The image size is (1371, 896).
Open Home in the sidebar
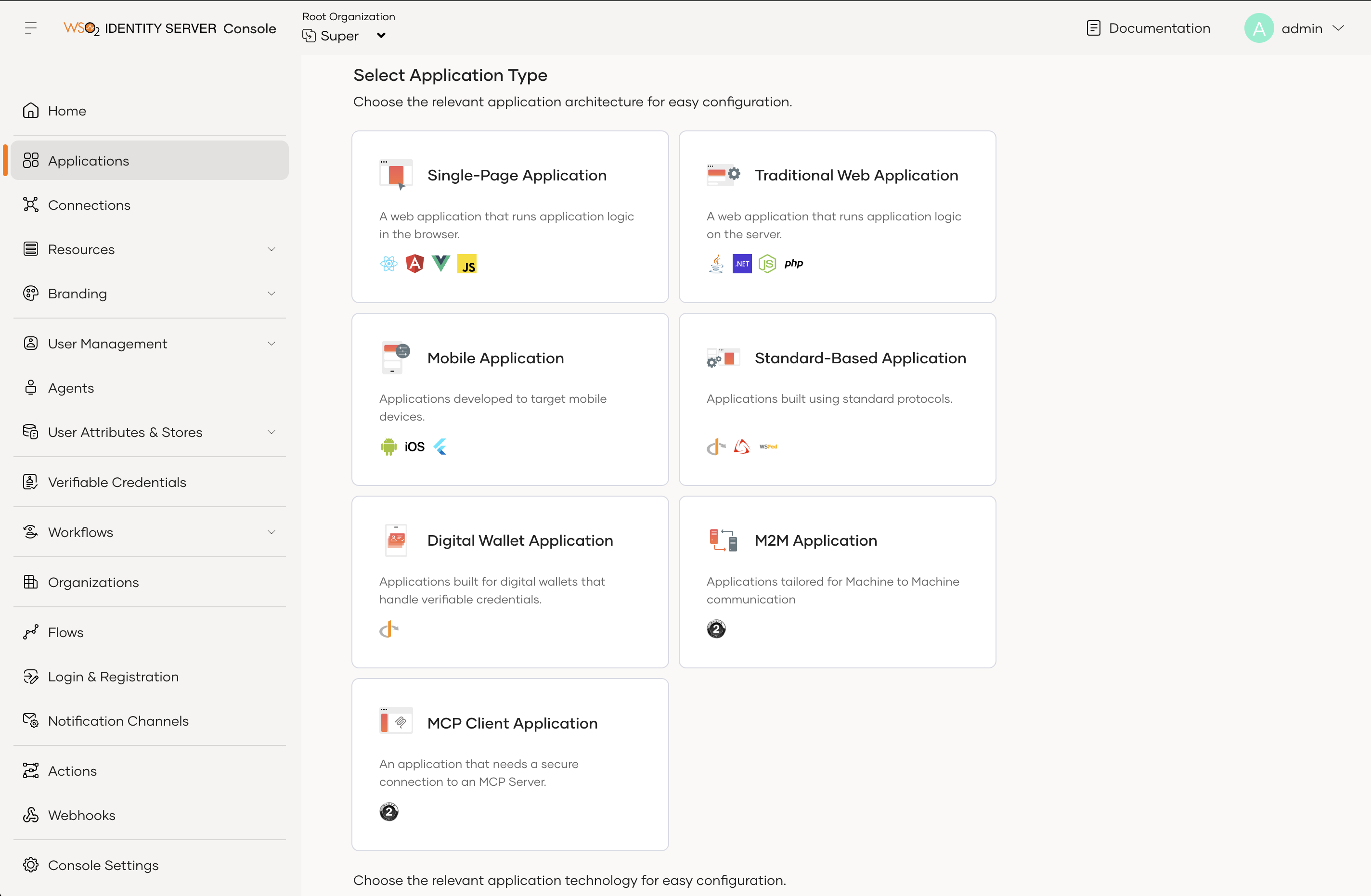pyautogui.click(x=150, y=111)
